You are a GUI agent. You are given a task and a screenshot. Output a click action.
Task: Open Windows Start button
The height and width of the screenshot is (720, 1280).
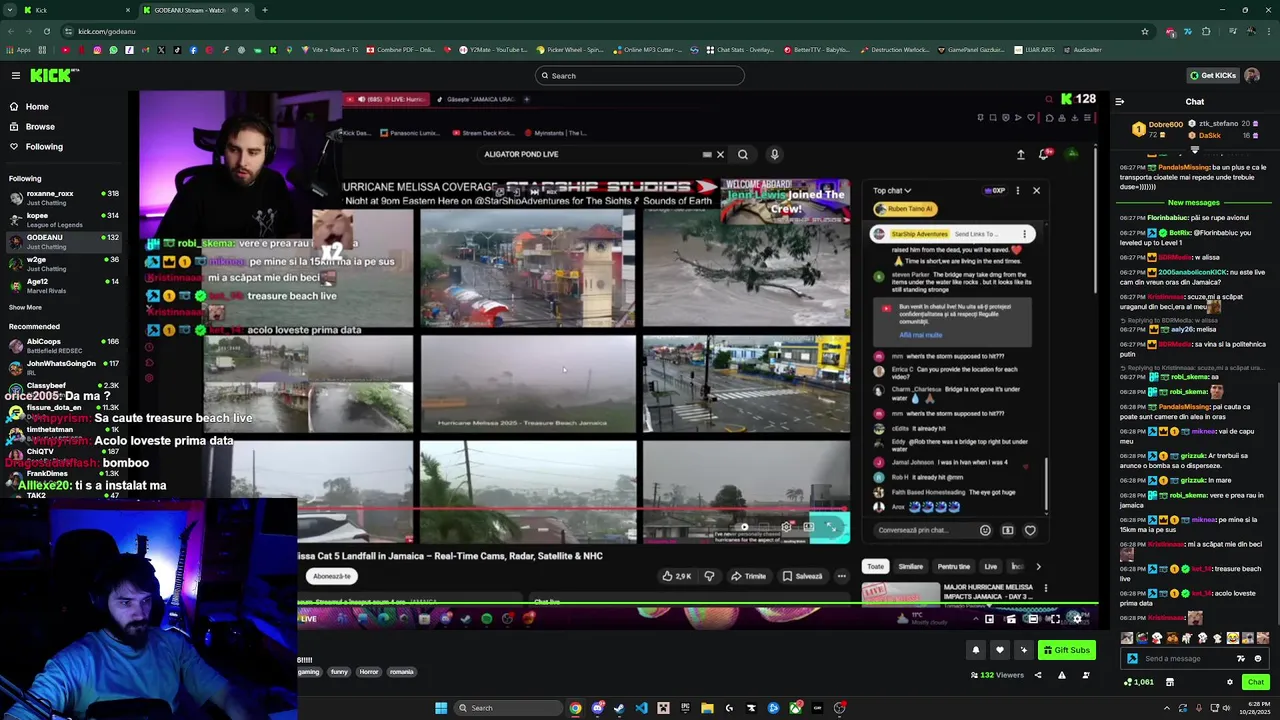(441, 708)
